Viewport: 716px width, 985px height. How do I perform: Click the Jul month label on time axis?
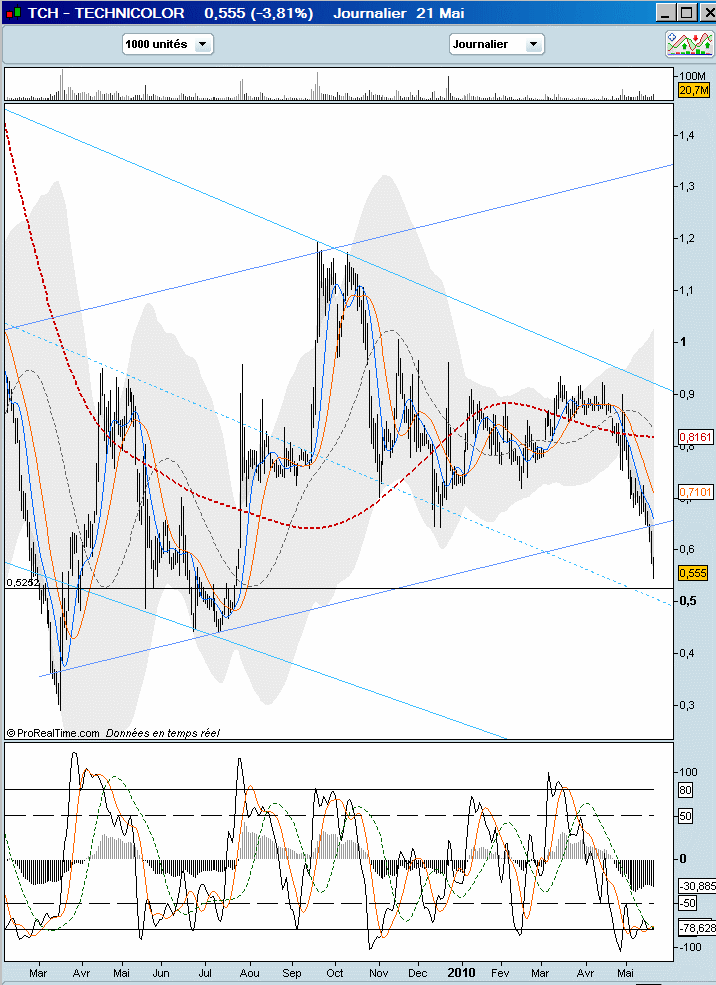tap(205, 973)
